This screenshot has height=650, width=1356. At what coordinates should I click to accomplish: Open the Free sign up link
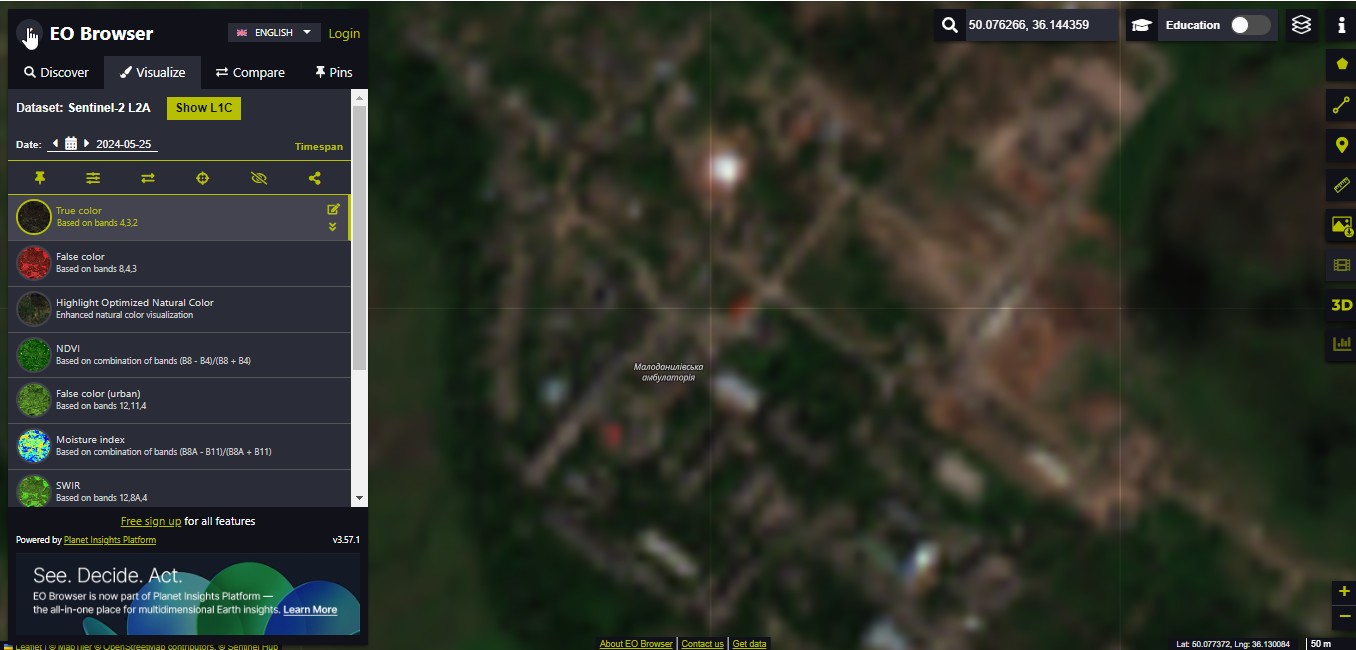pyautogui.click(x=151, y=521)
